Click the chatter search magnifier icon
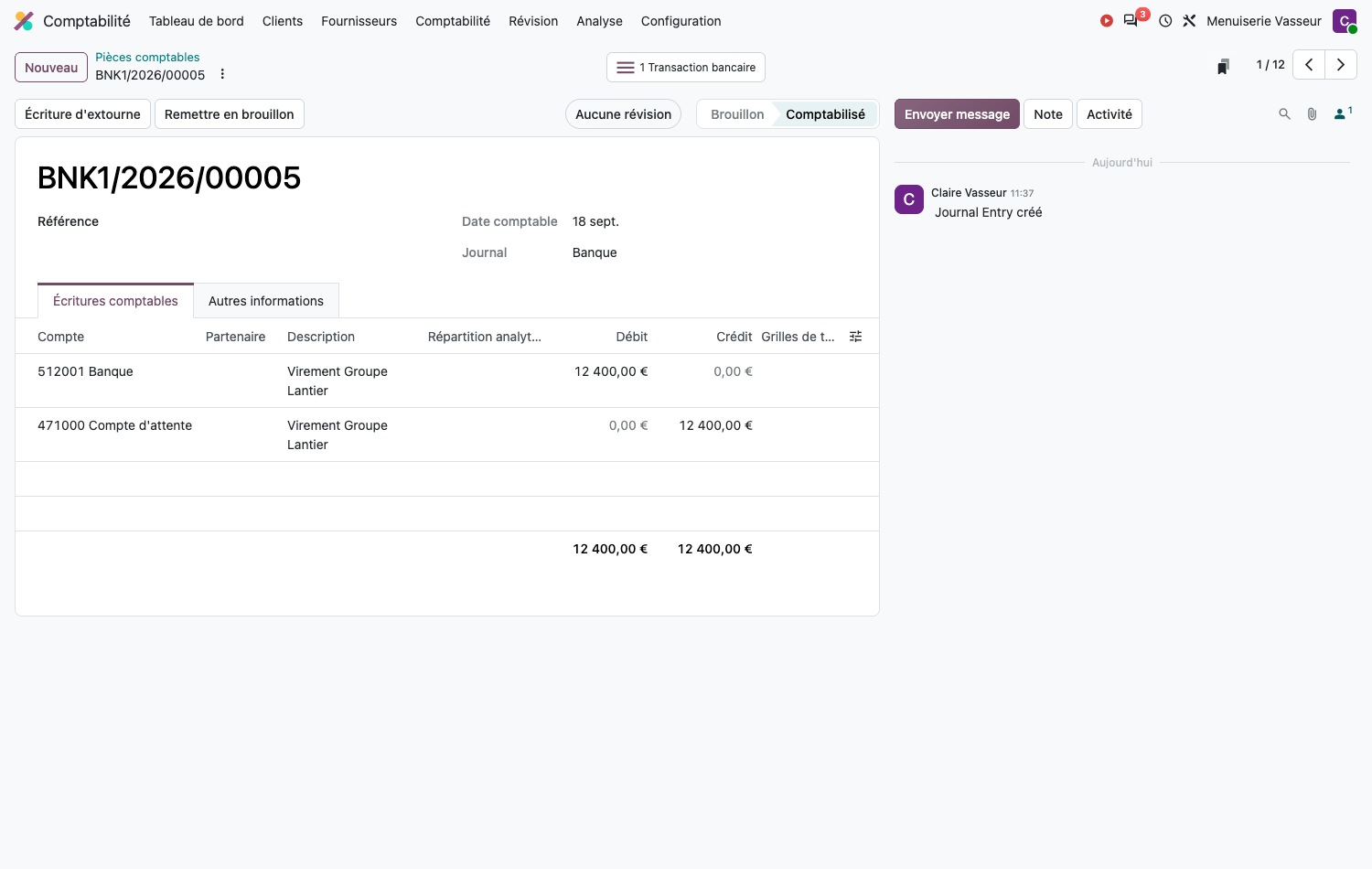 click(1285, 114)
